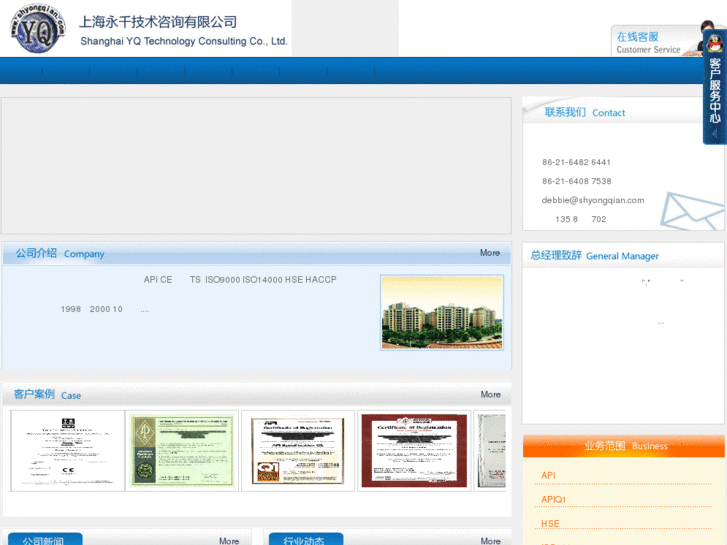
Task: Click email debbie@shyongqian.com
Action: click(x=593, y=200)
